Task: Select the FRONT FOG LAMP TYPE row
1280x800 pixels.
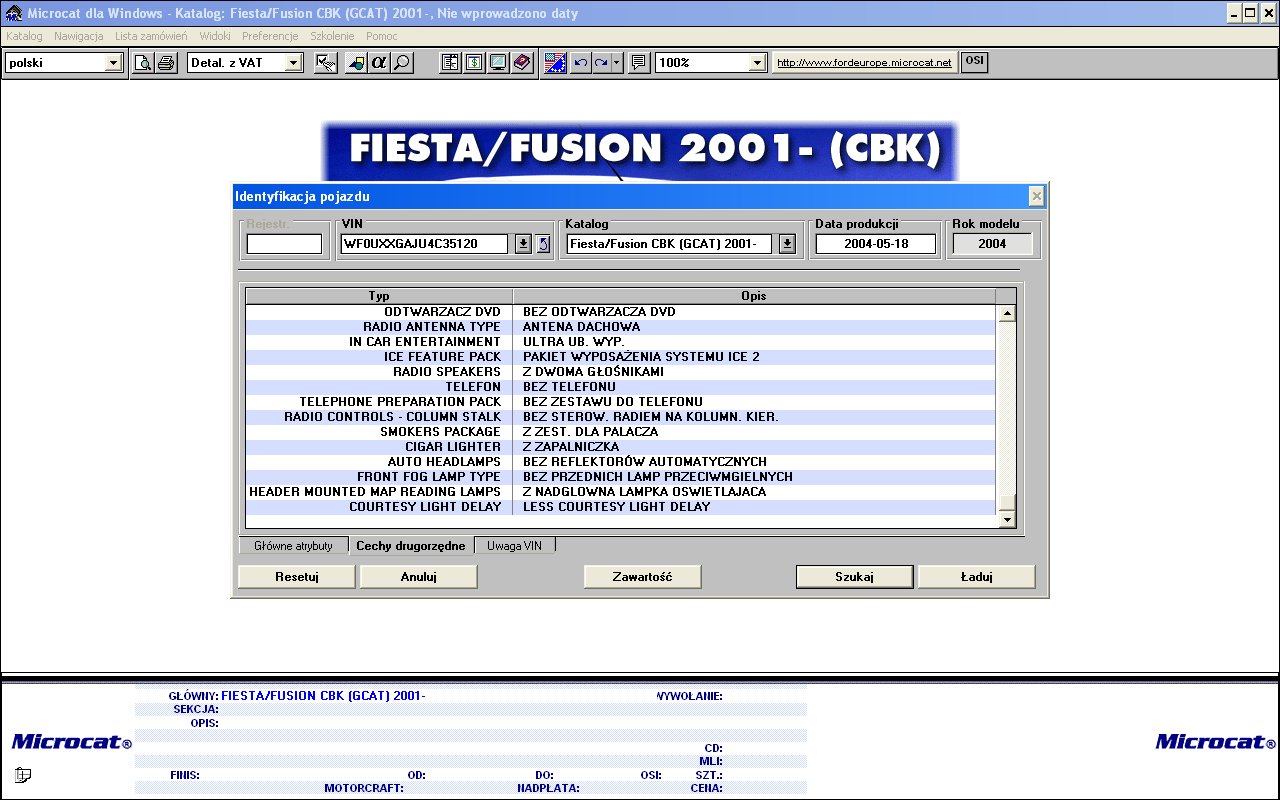Action: tap(621, 477)
